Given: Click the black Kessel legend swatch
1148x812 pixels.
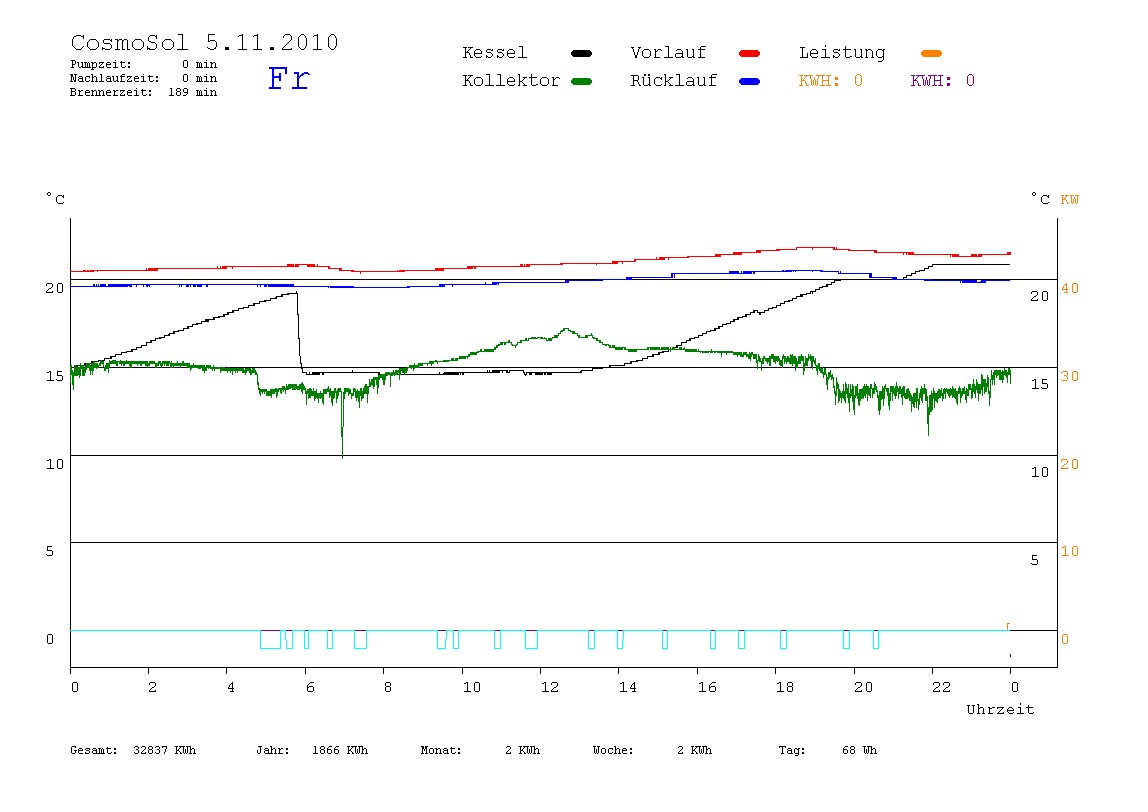Looking at the screenshot, I should (581, 53).
